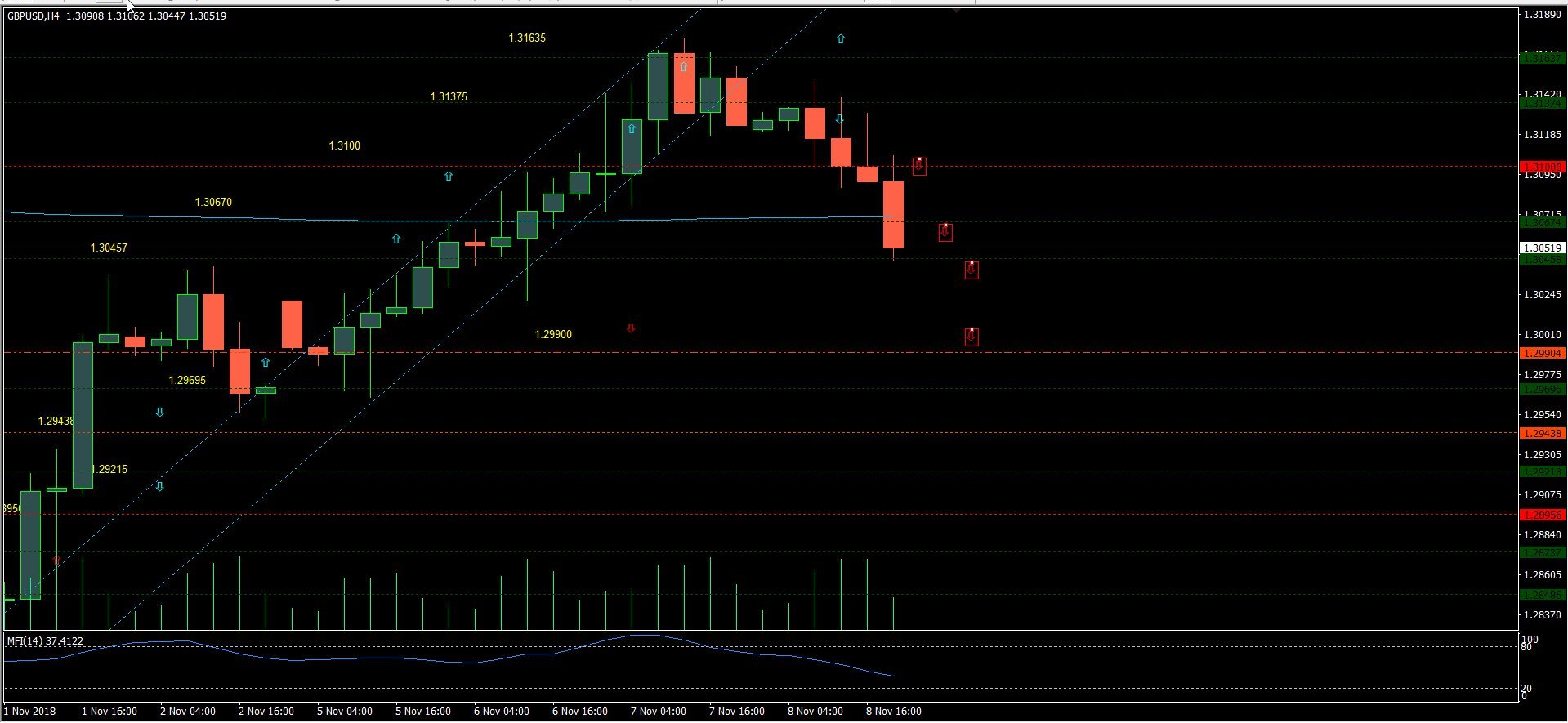Screen dimensions: 1568x723
Task: Click the 7 Nov 04:00 time axis label
Action: (659, 712)
